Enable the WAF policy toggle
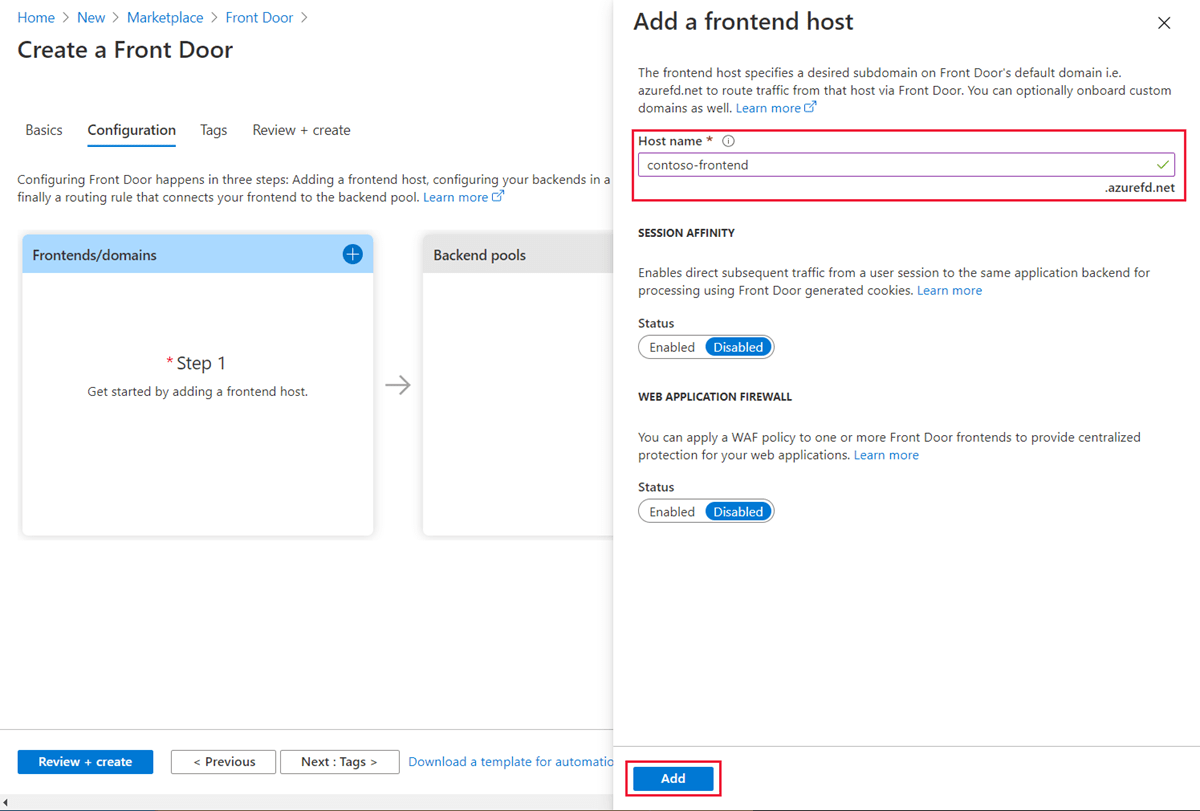Image resolution: width=1200 pixels, height=811 pixels. (x=671, y=511)
